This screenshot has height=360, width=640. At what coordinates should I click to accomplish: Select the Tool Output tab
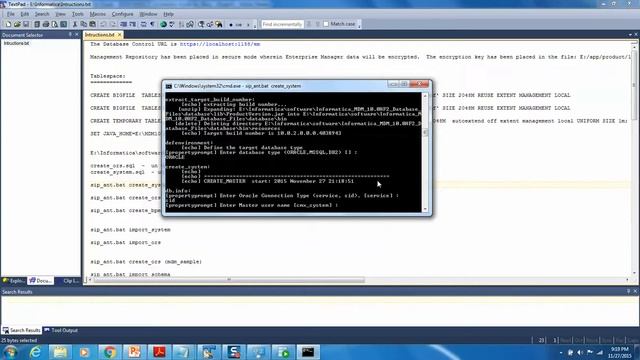click(x=61, y=330)
